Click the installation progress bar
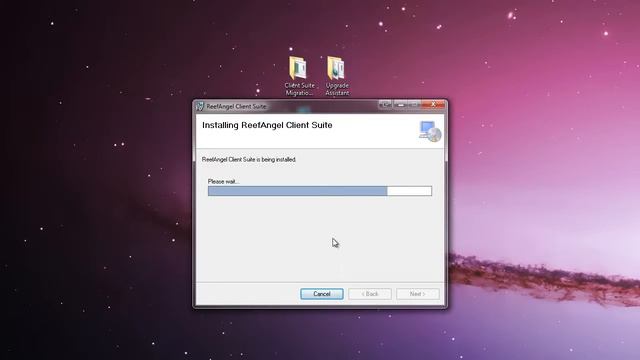This screenshot has height=360, width=640. (320, 191)
